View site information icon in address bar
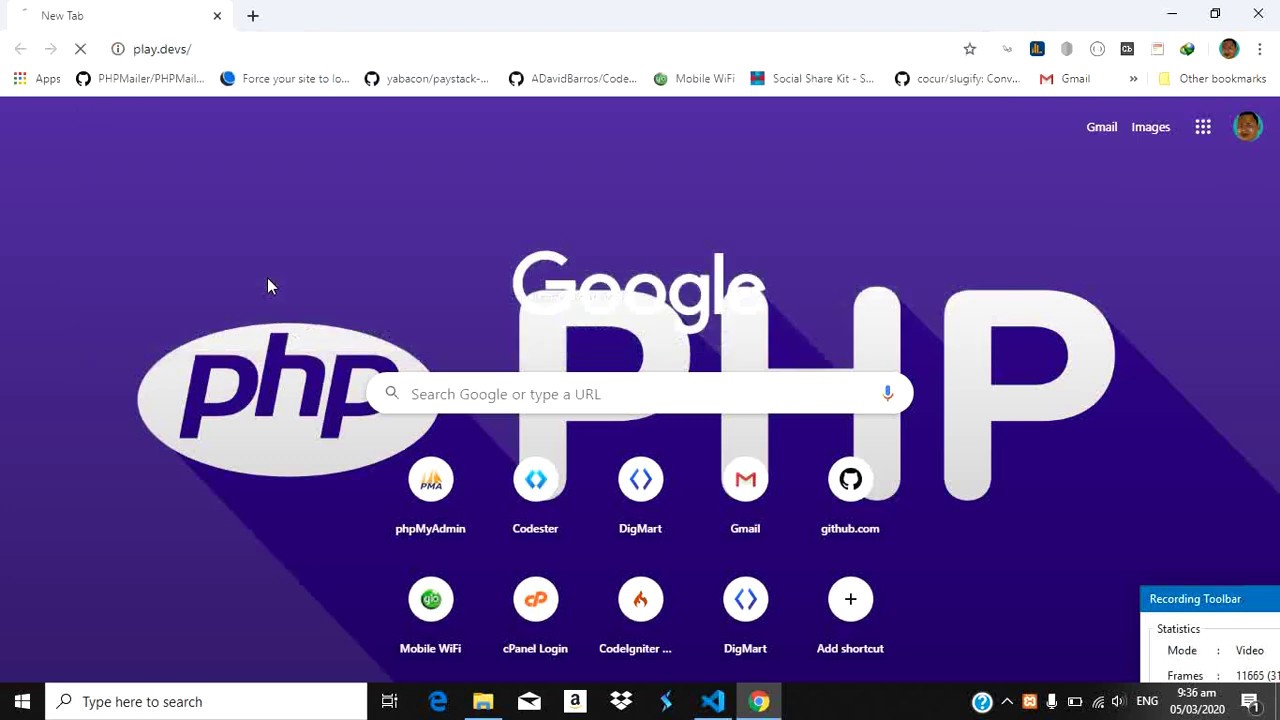The width and height of the screenshot is (1280, 720). (118, 49)
